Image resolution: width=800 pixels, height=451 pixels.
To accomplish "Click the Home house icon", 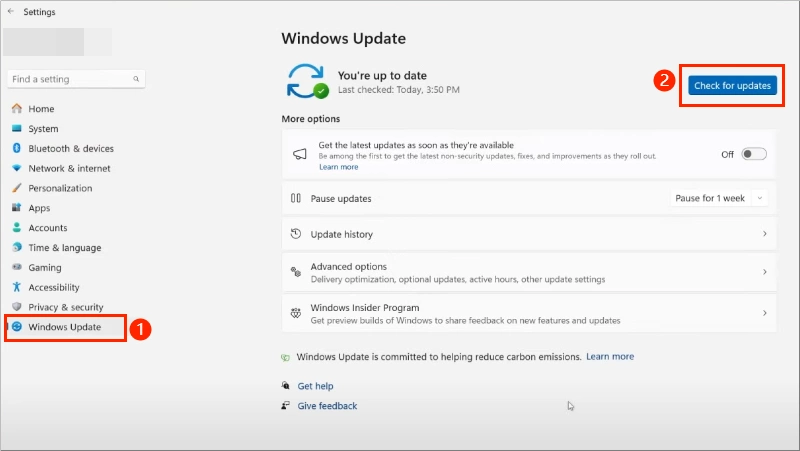I will click(17, 108).
